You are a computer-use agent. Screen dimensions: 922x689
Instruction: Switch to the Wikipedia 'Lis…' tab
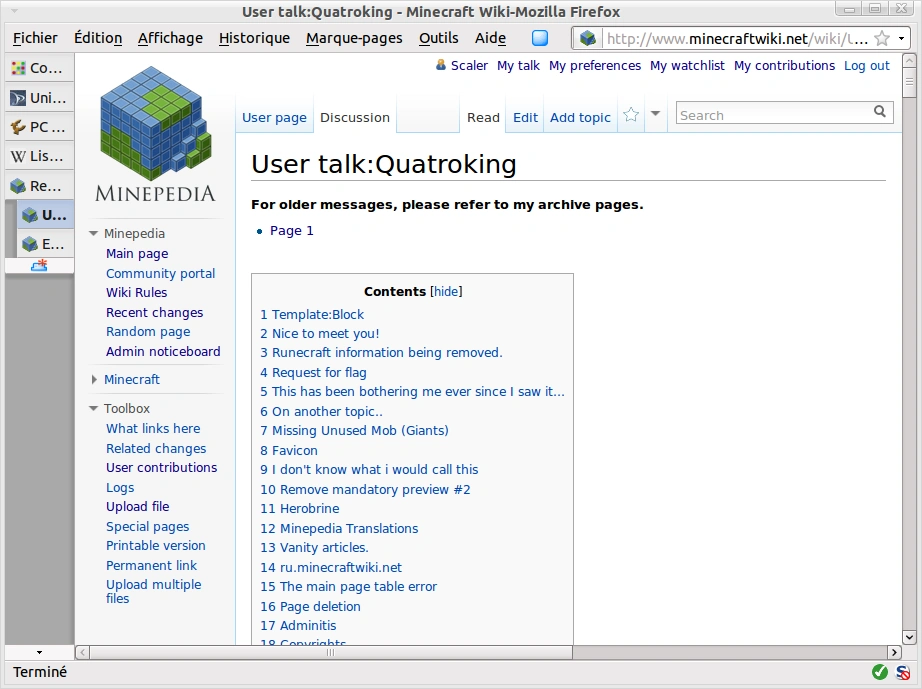coord(39,156)
